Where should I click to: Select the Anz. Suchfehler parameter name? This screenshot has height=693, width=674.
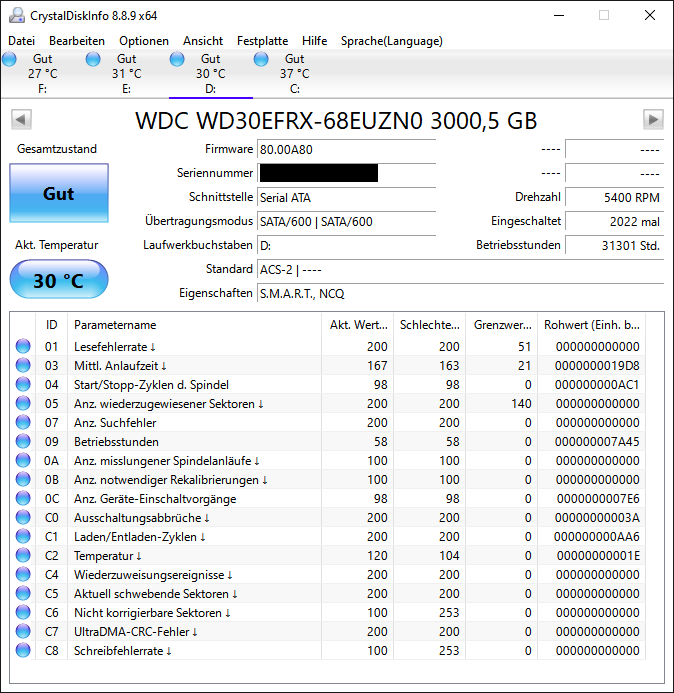coord(115,423)
